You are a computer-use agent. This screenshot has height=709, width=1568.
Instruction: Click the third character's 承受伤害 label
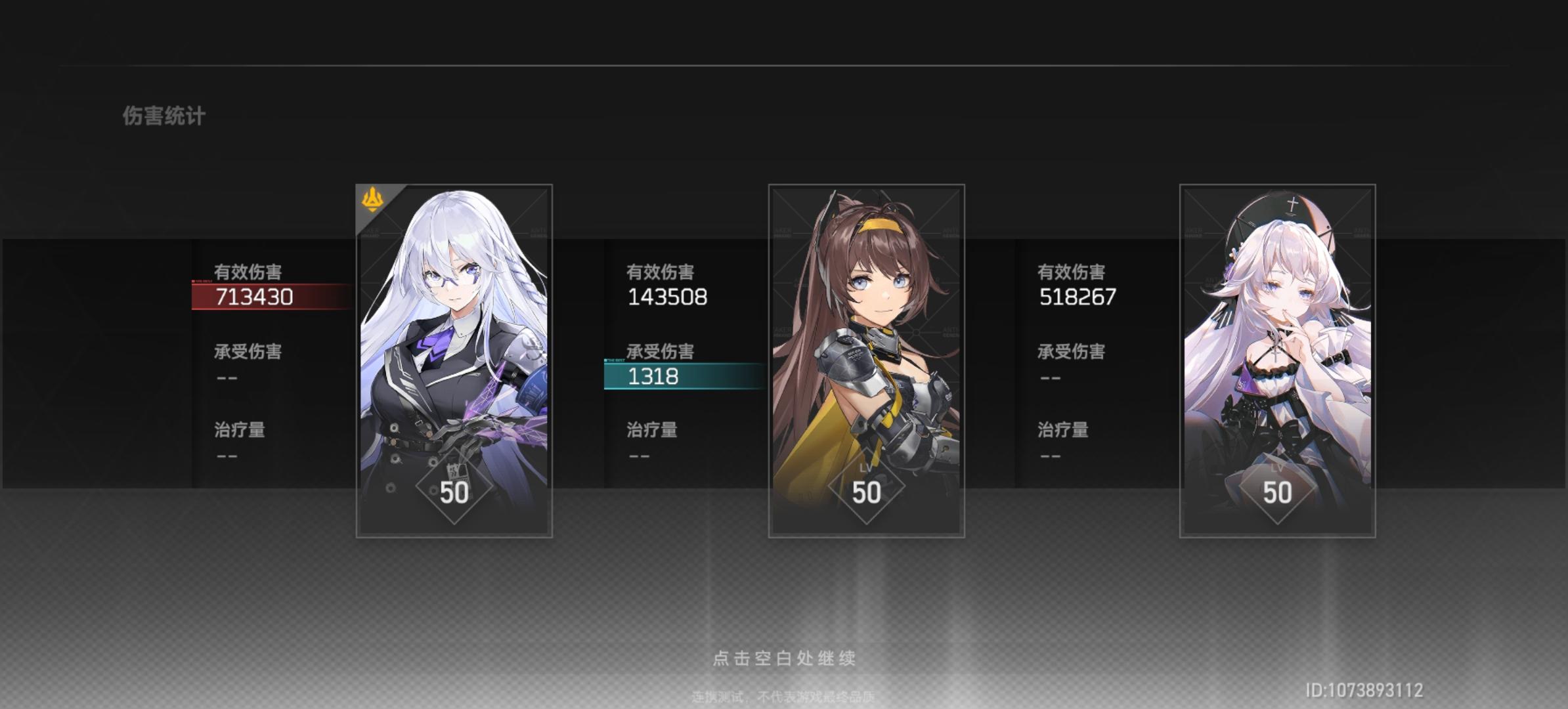(1072, 352)
